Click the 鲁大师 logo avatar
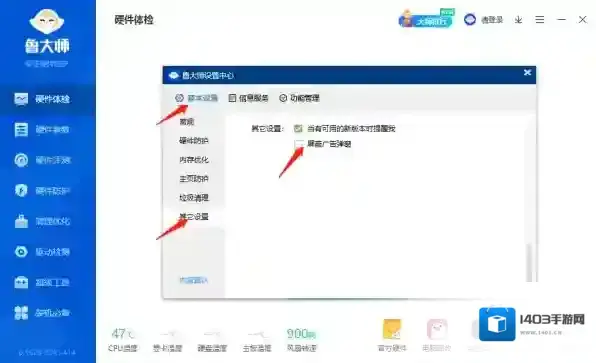 coord(46,22)
